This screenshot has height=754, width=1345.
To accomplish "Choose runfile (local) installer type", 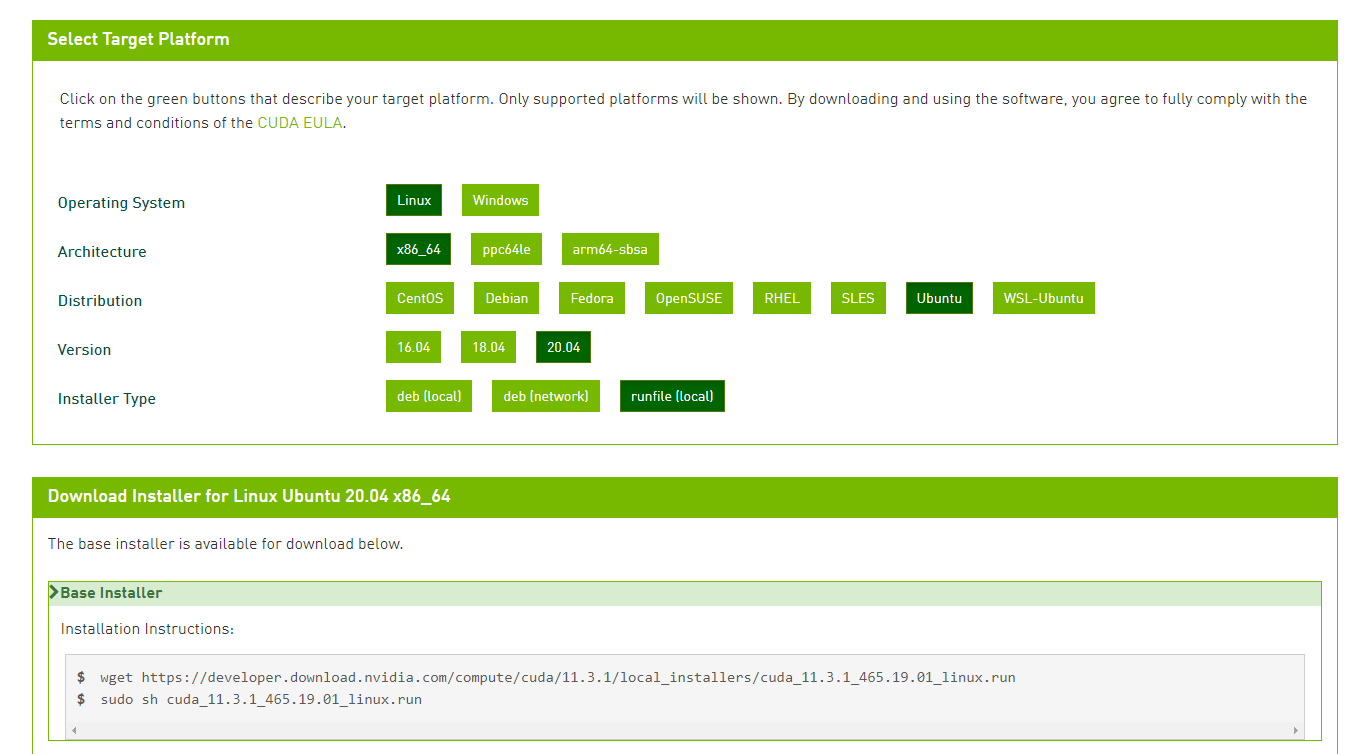I will [672, 396].
